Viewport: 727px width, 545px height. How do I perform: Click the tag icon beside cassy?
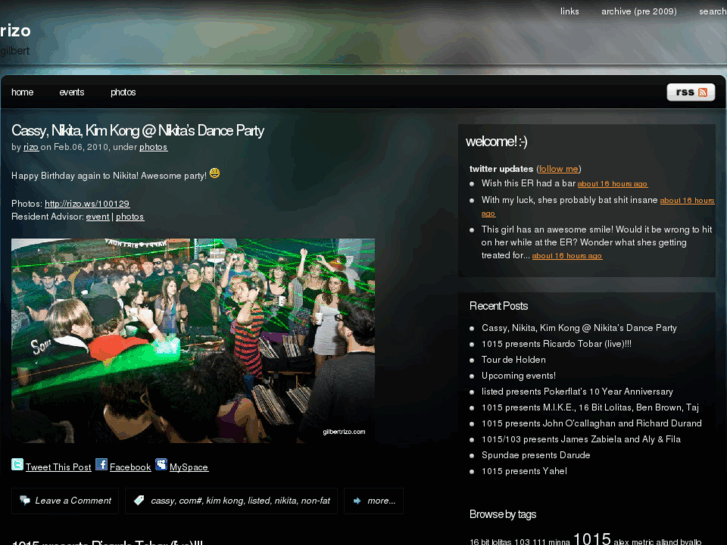coord(139,500)
